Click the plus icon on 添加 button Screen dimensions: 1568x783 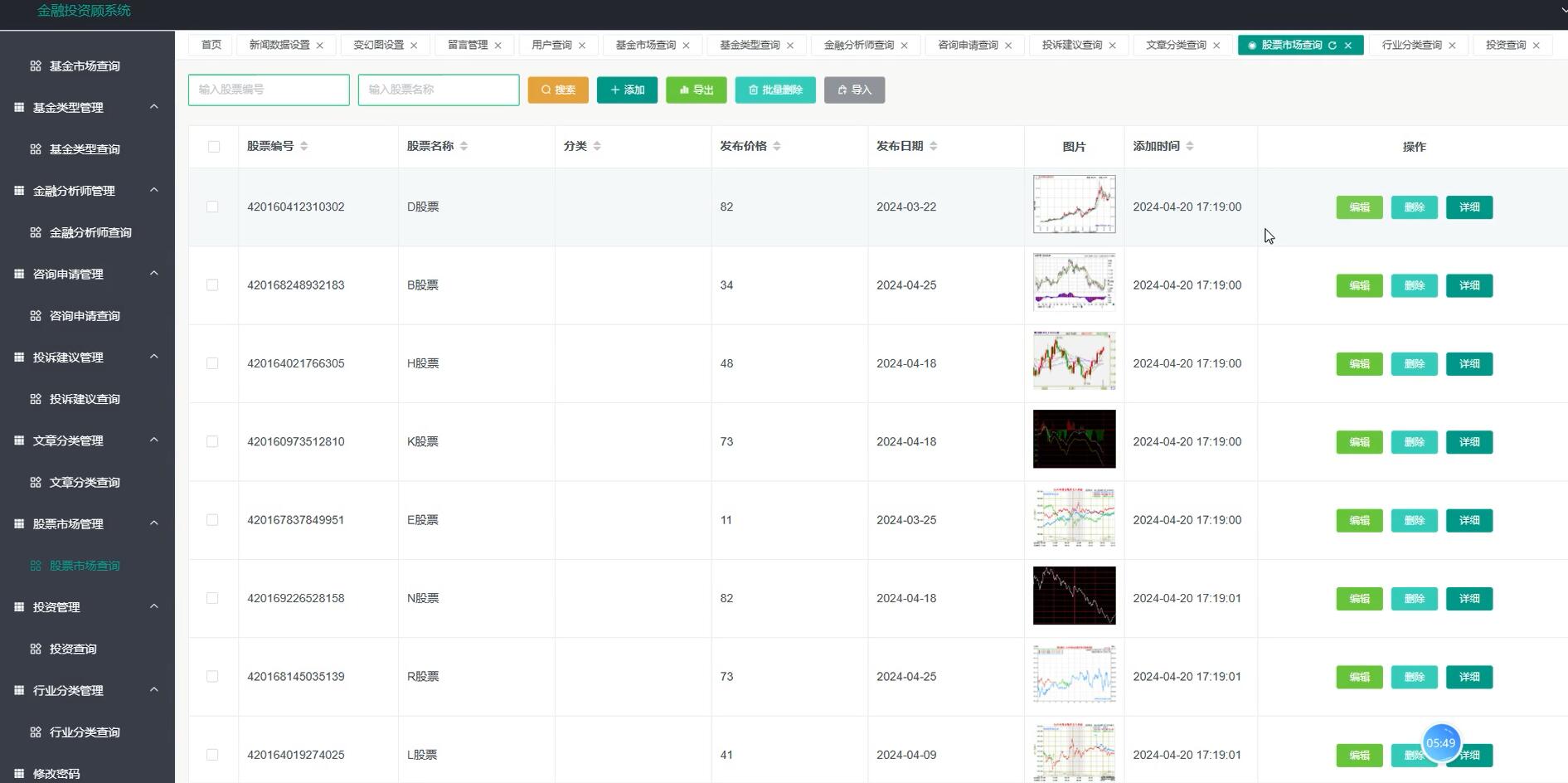point(614,90)
